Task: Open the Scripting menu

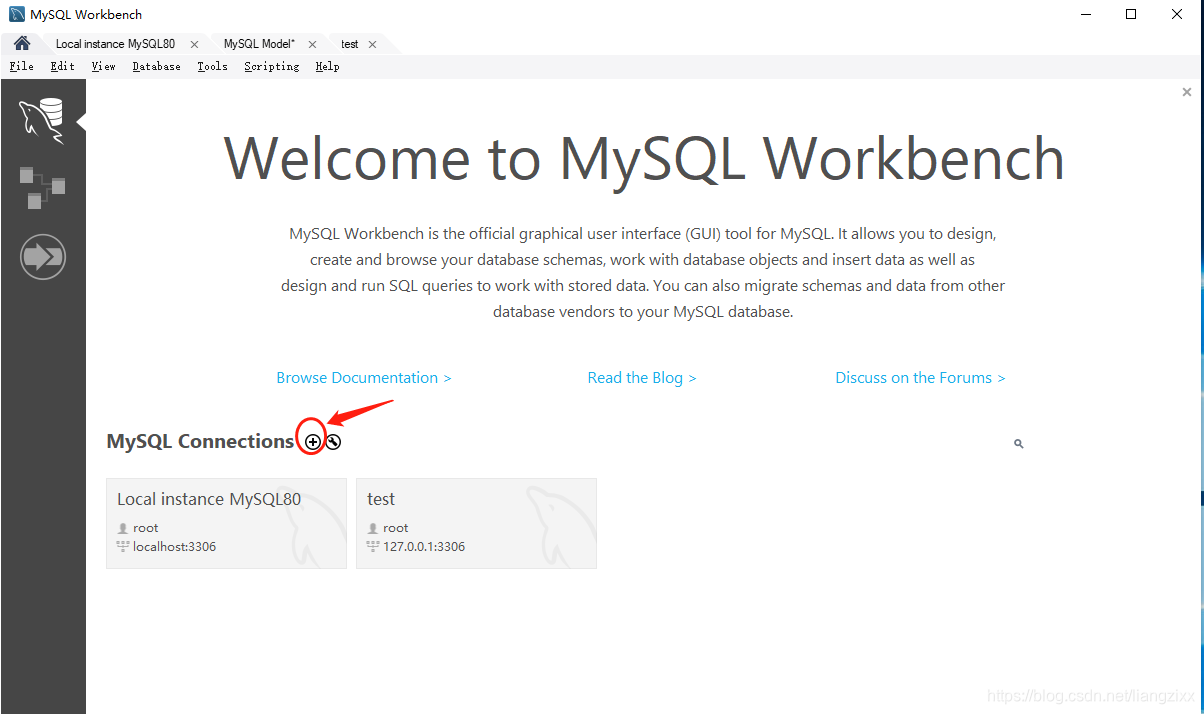Action: click(x=272, y=66)
